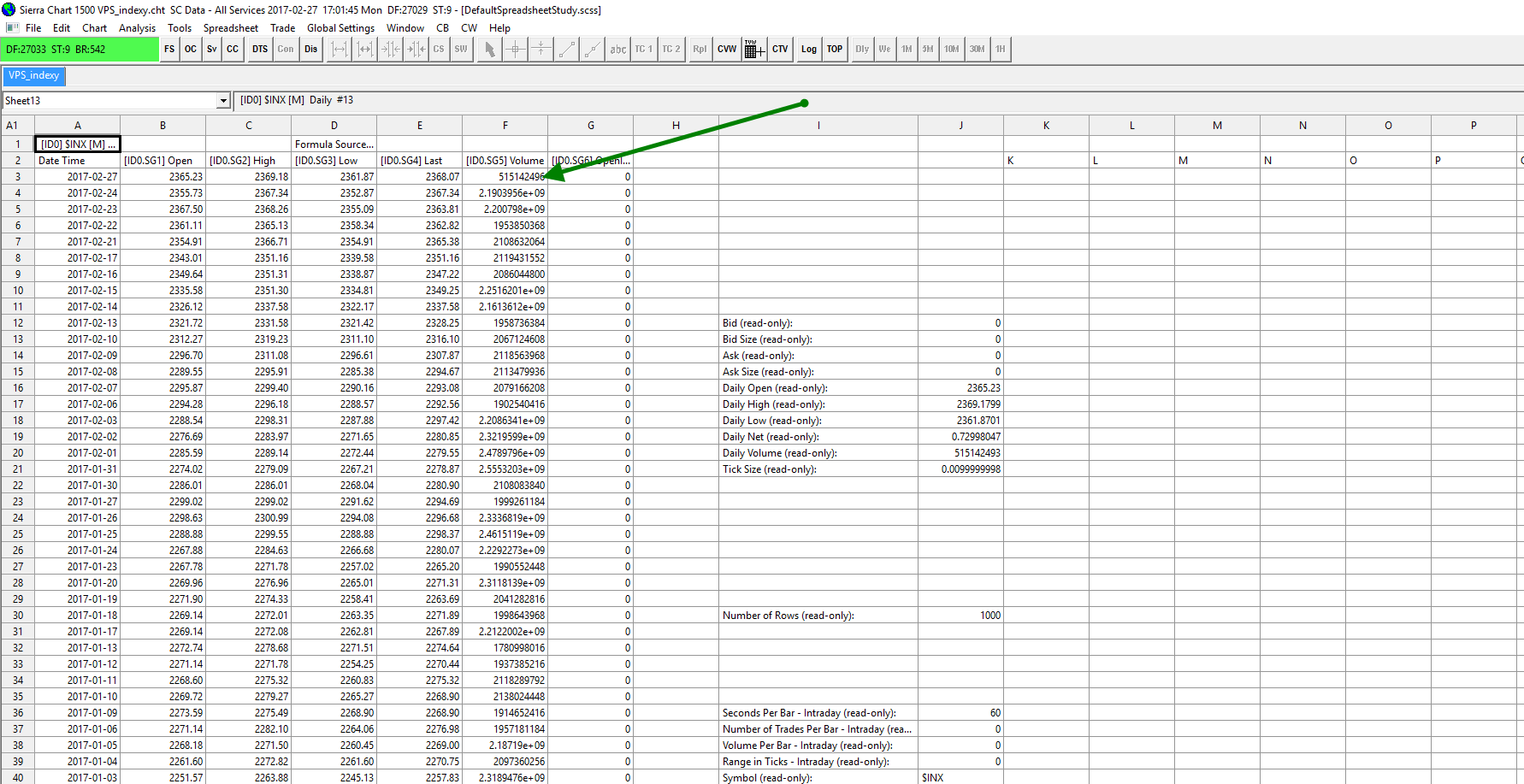Open the Help menu
The width and height of the screenshot is (1524, 784).
click(x=499, y=28)
